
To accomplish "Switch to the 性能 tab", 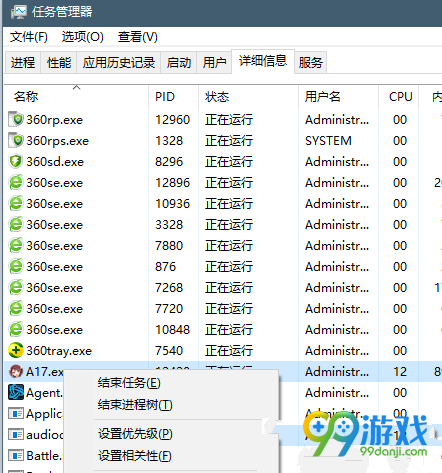I will point(59,62).
